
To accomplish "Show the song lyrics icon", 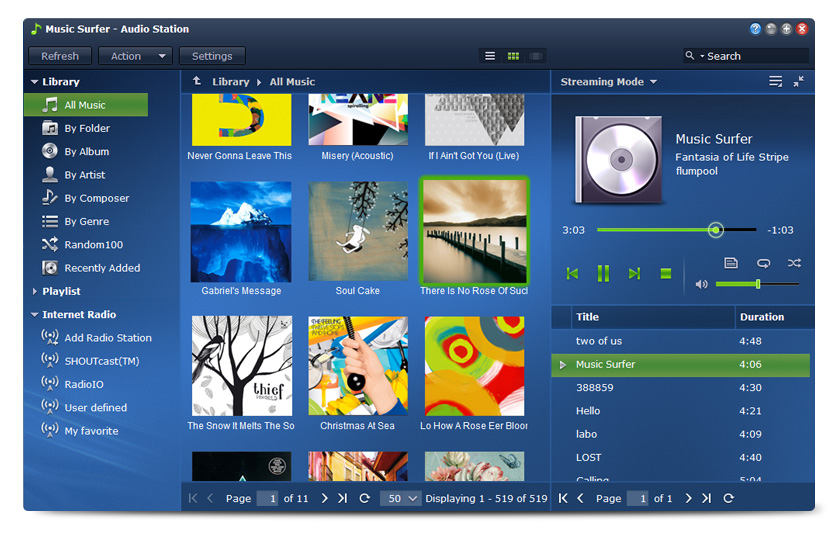I will coord(731,263).
